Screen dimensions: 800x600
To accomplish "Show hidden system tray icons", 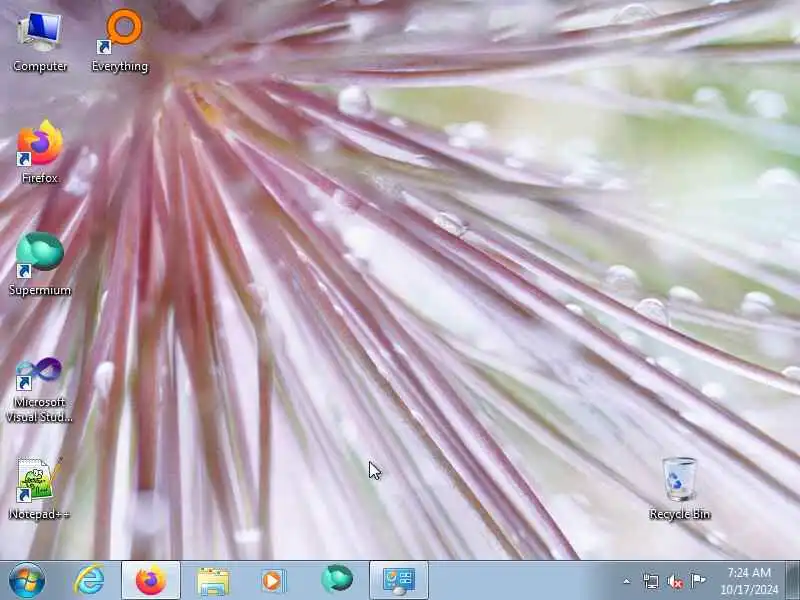I will point(627,581).
